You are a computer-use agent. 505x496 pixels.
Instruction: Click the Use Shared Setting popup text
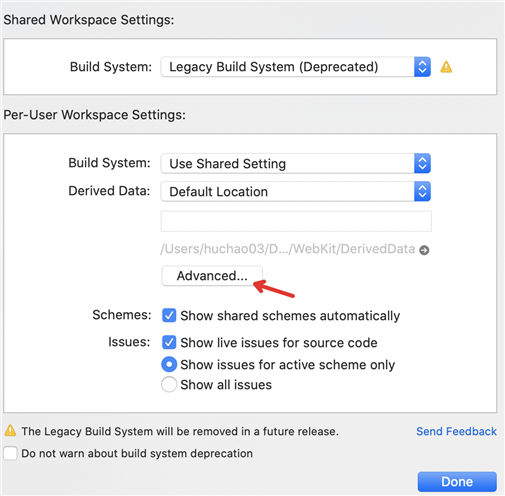pyautogui.click(x=228, y=164)
